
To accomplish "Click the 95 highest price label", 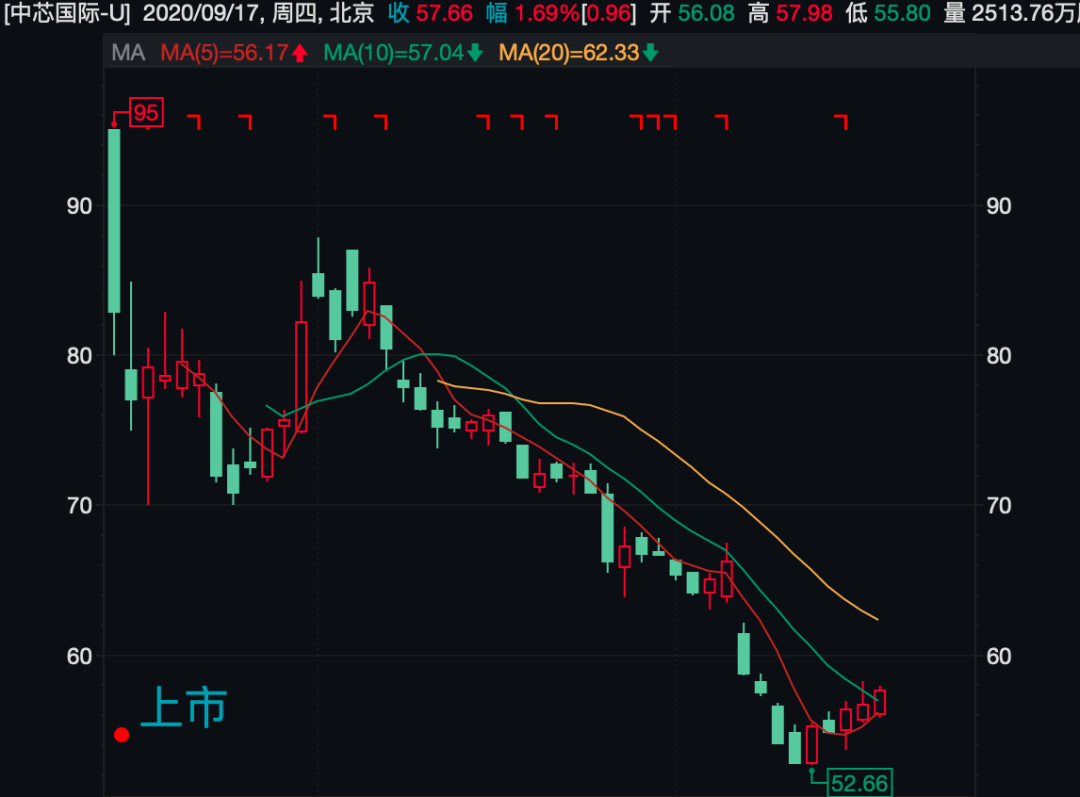I will [146, 112].
